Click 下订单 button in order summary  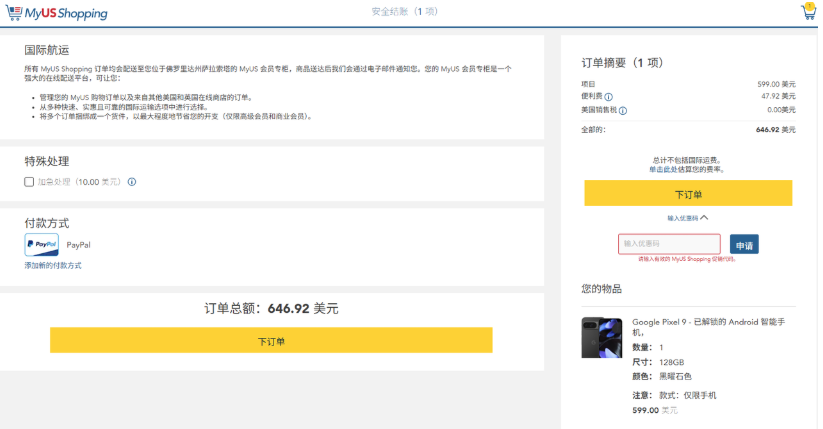click(688, 194)
